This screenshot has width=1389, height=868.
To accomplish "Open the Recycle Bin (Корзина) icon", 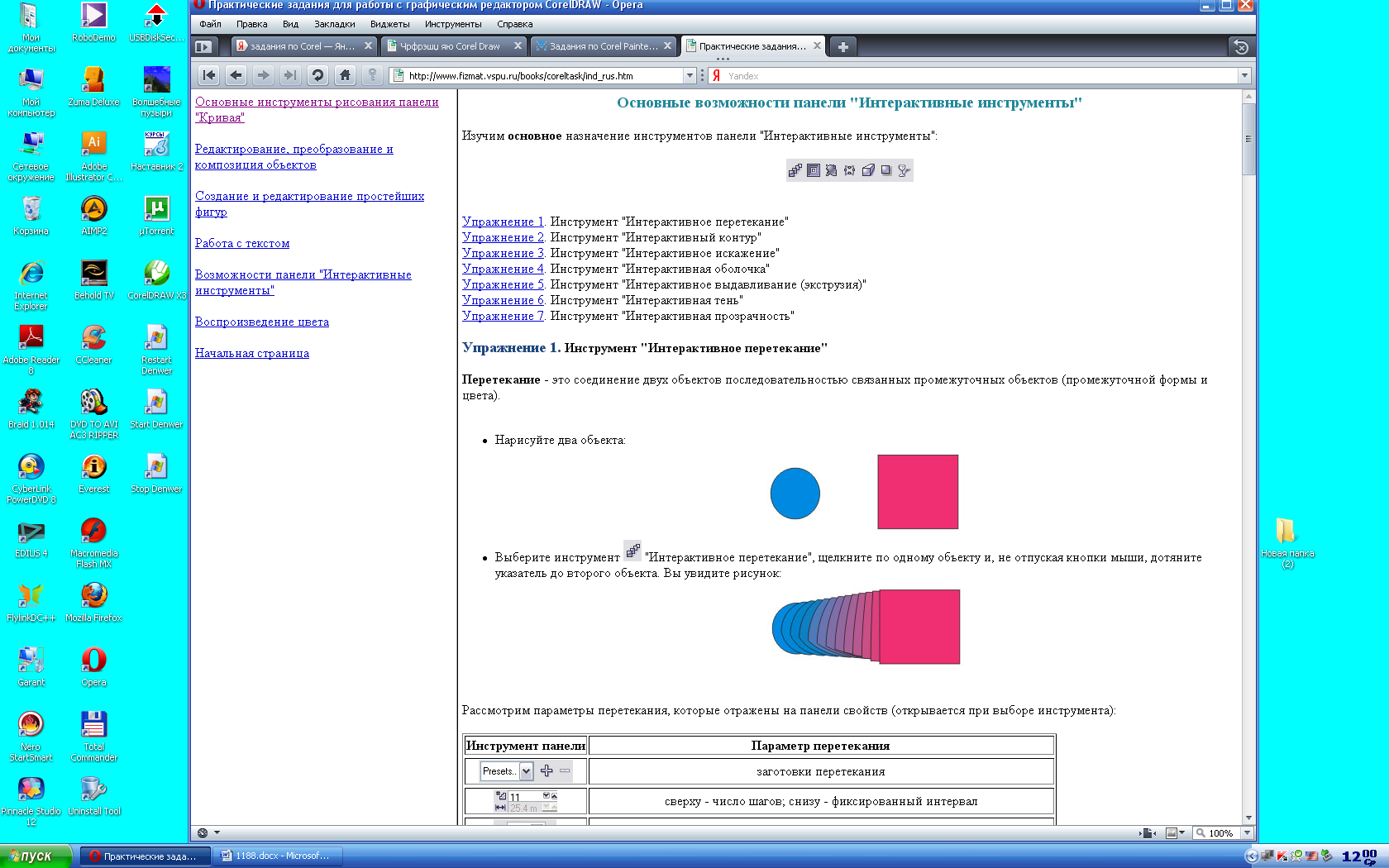I will (31, 214).
